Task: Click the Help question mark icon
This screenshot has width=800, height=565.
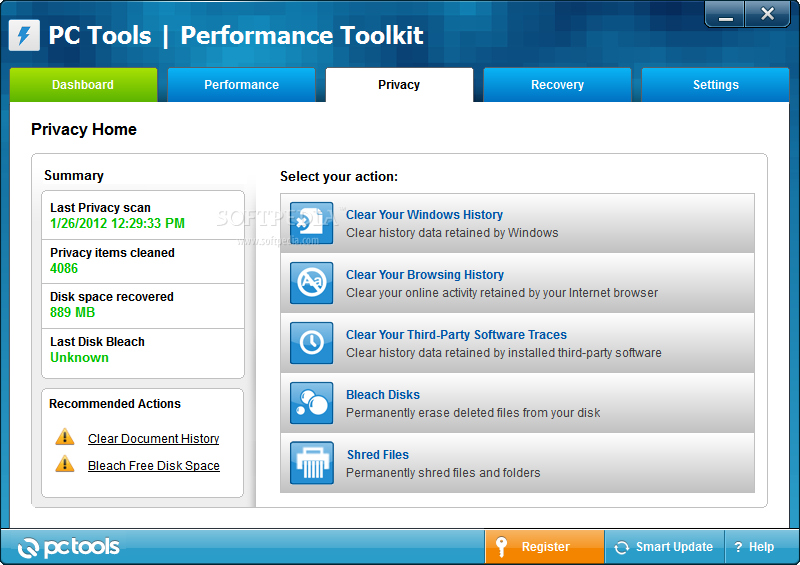Action: (738, 547)
